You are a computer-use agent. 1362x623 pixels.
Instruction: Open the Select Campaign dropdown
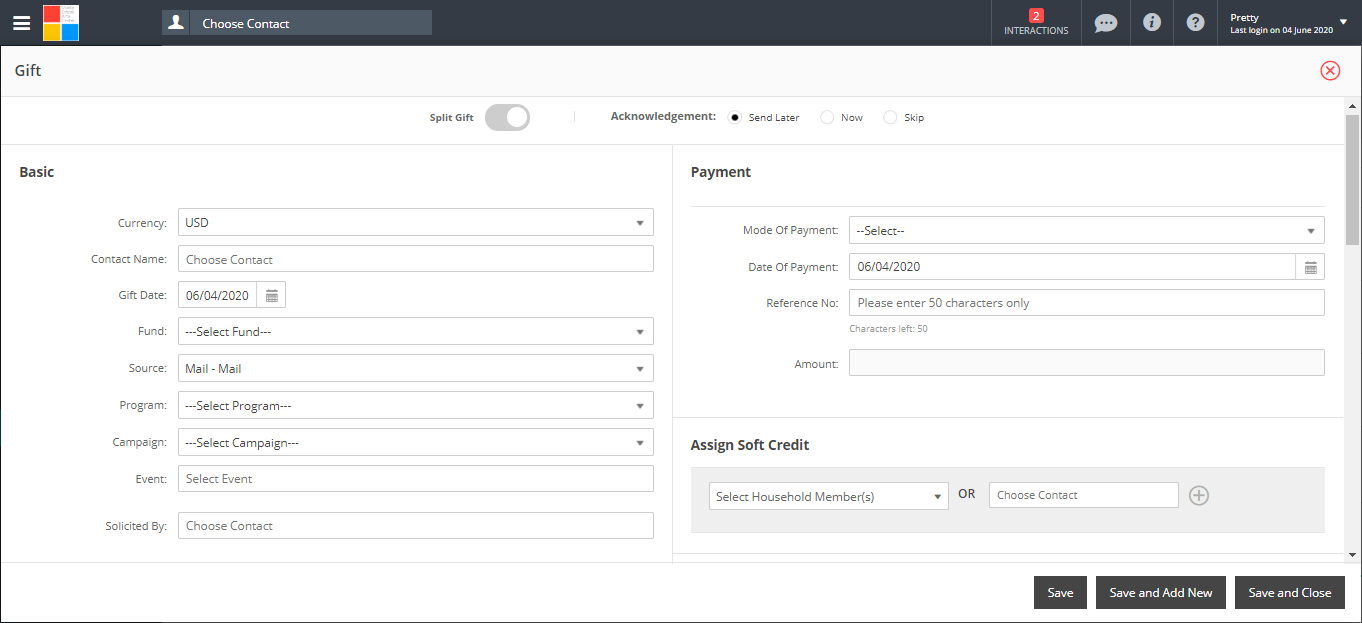[416, 442]
